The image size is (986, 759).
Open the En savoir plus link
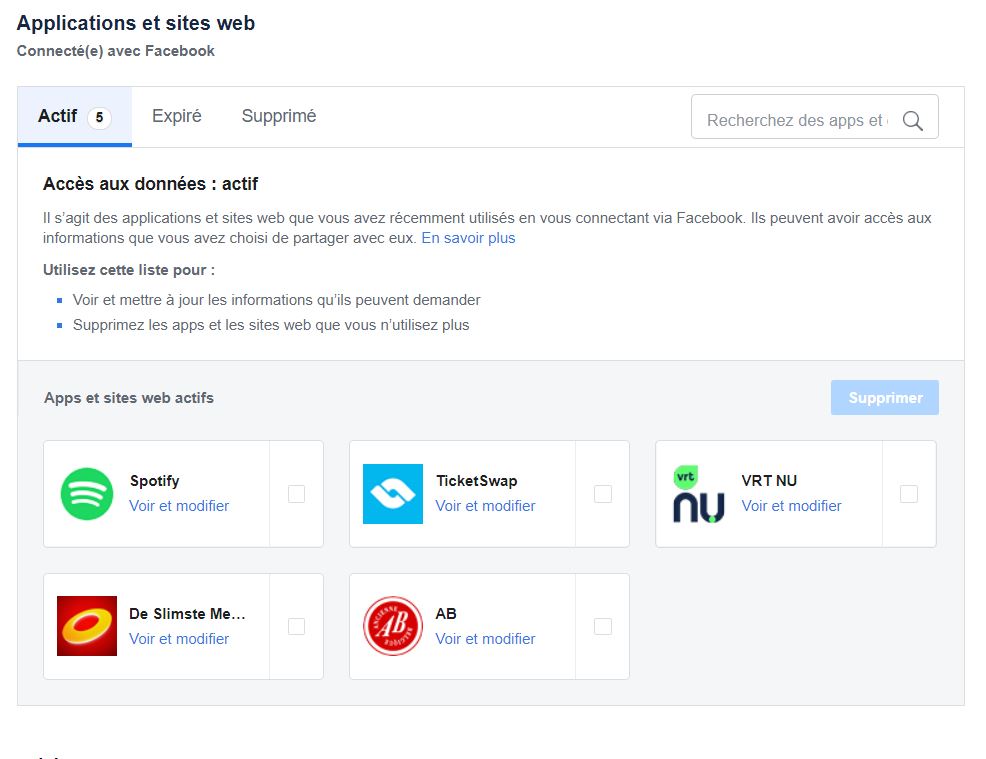point(468,238)
